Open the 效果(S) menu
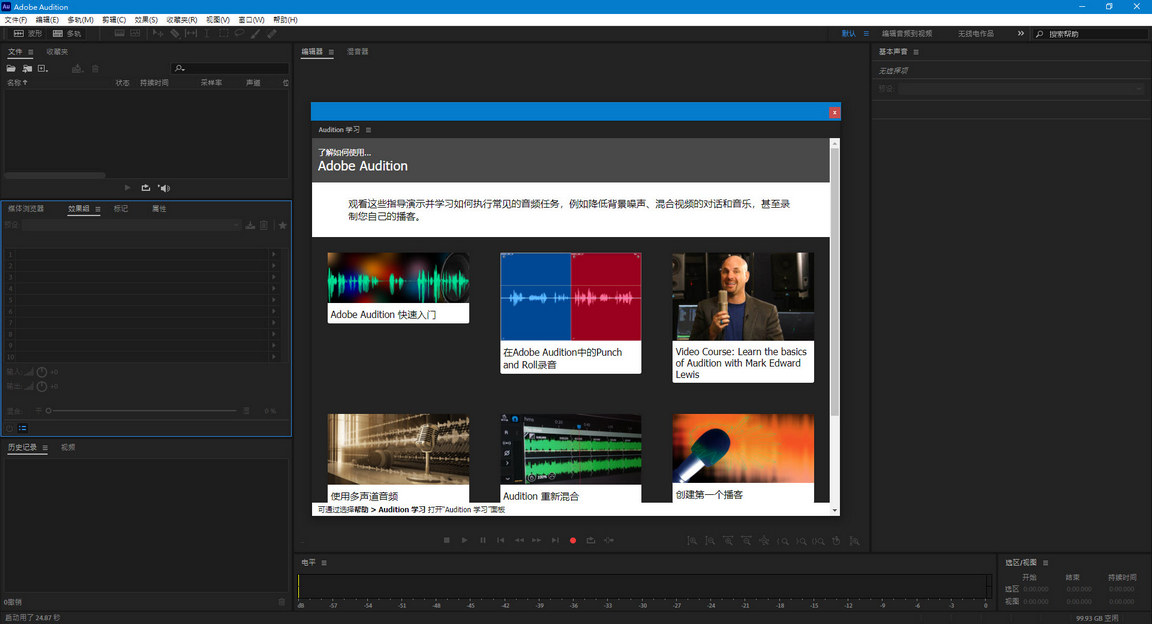 tap(146, 20)
